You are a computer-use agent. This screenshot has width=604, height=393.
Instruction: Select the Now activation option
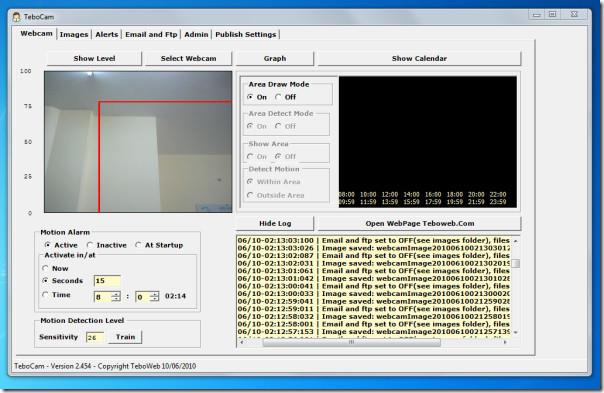pyautogui.click(x=45, y=268)
